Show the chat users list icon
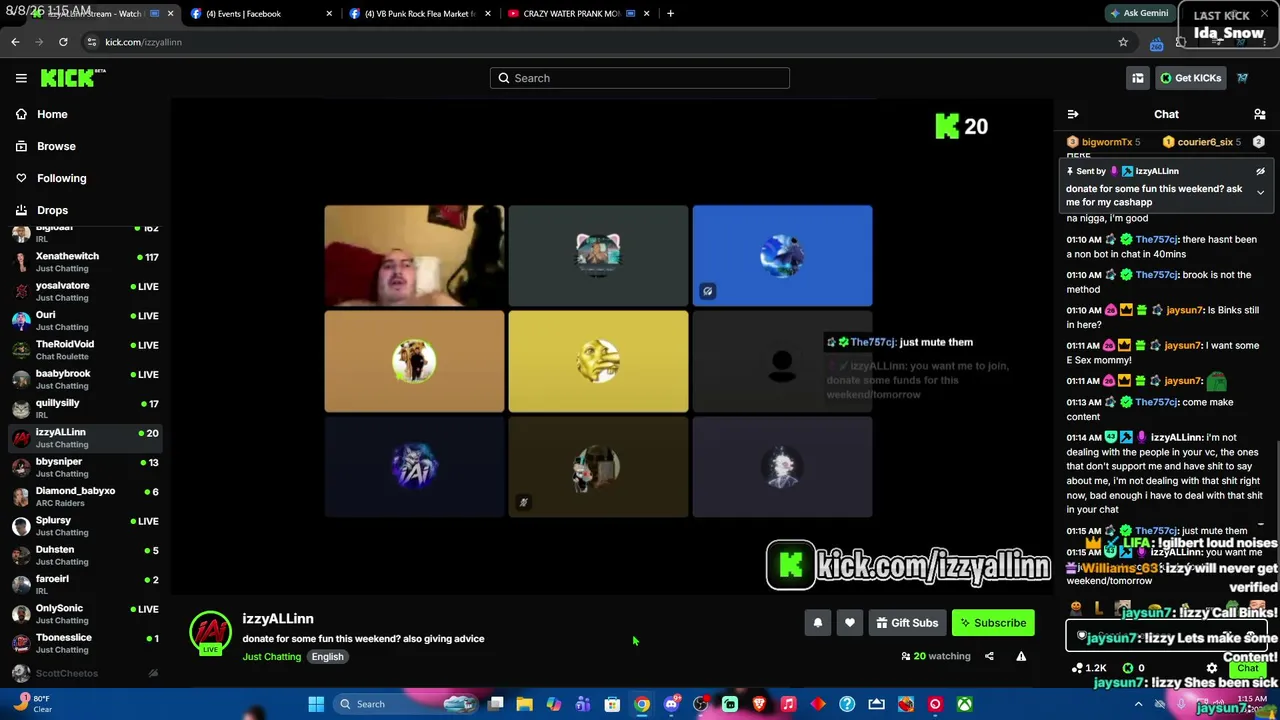 pos(1260,114)
